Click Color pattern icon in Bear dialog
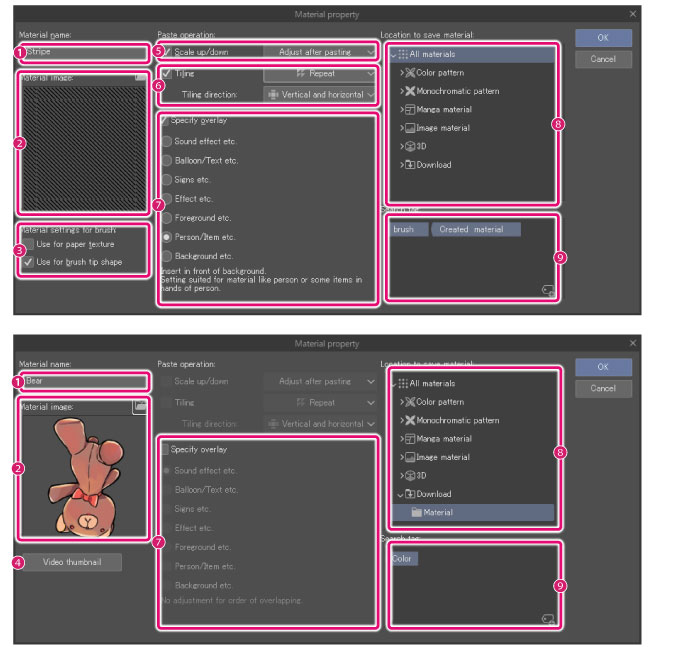The width and height of the screenshot is (693, 650). click(410, 402)
